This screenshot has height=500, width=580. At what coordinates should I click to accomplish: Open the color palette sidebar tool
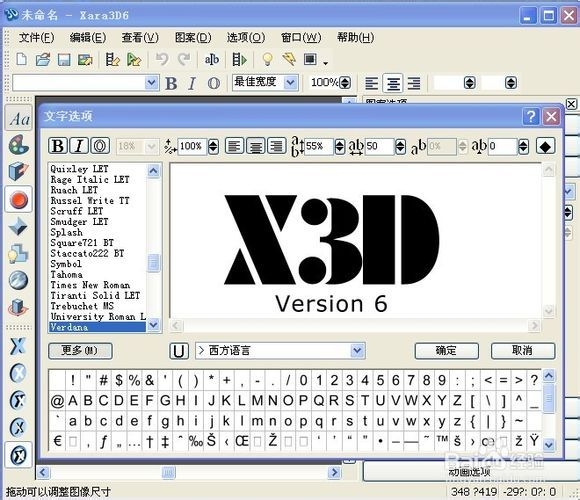pos(18,145)
